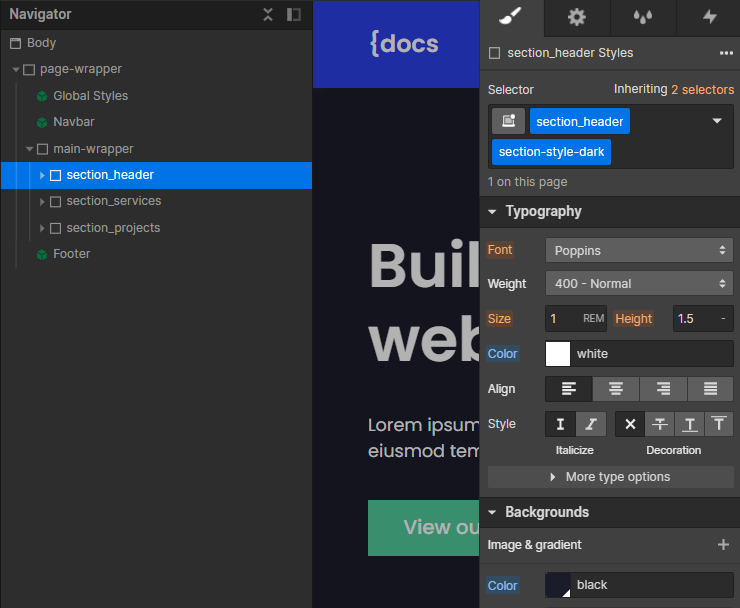Apply strikethrough text decoration
Image resolution: width=740 pixels, height=608 pixels.
tap(660, 424)
